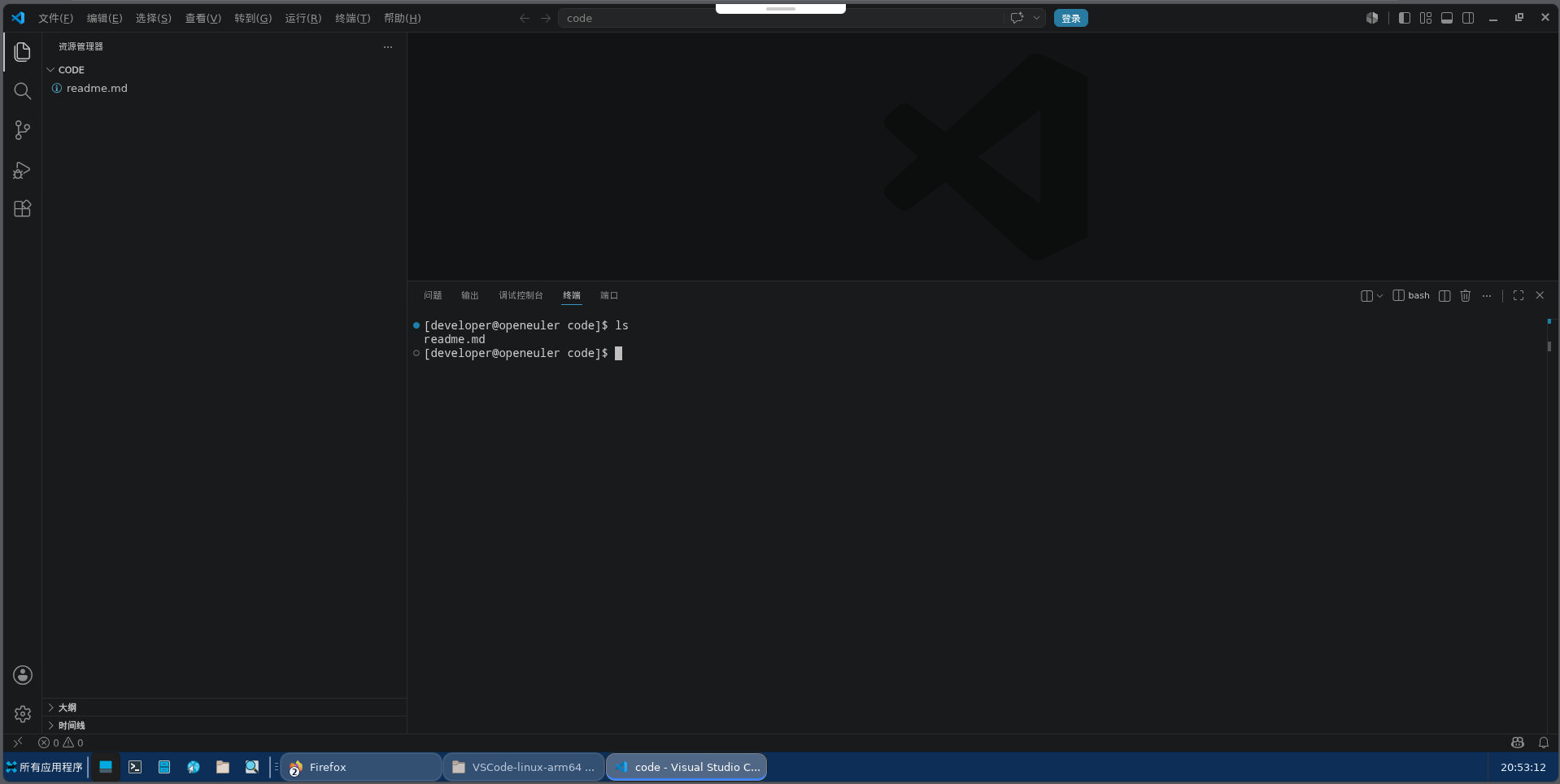Collapse the CODE folder section
1560x784 pixels.
click(224, 70)
